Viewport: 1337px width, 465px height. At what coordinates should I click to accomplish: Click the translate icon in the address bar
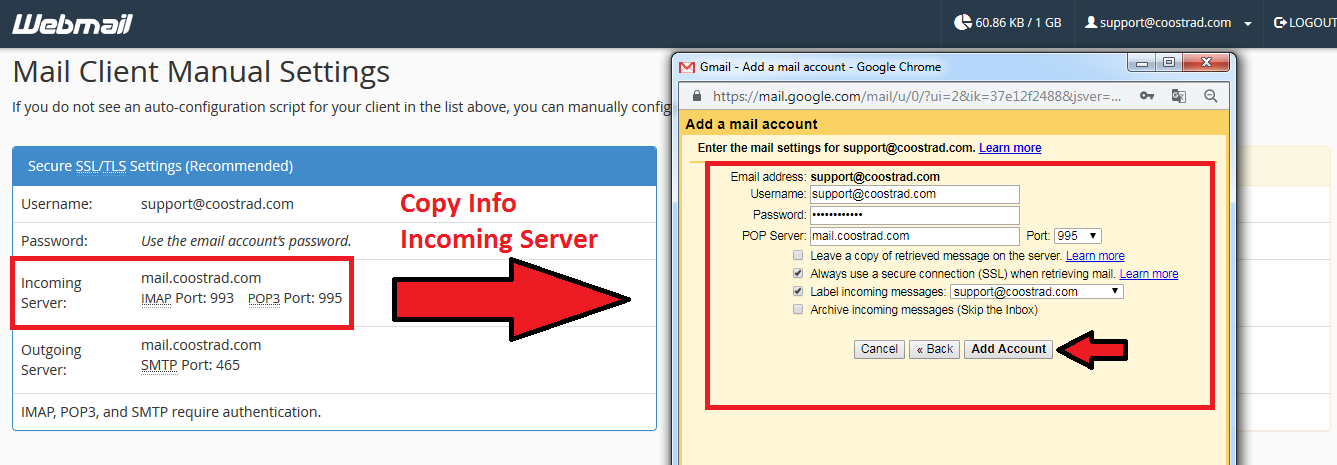click(1179, 96)
